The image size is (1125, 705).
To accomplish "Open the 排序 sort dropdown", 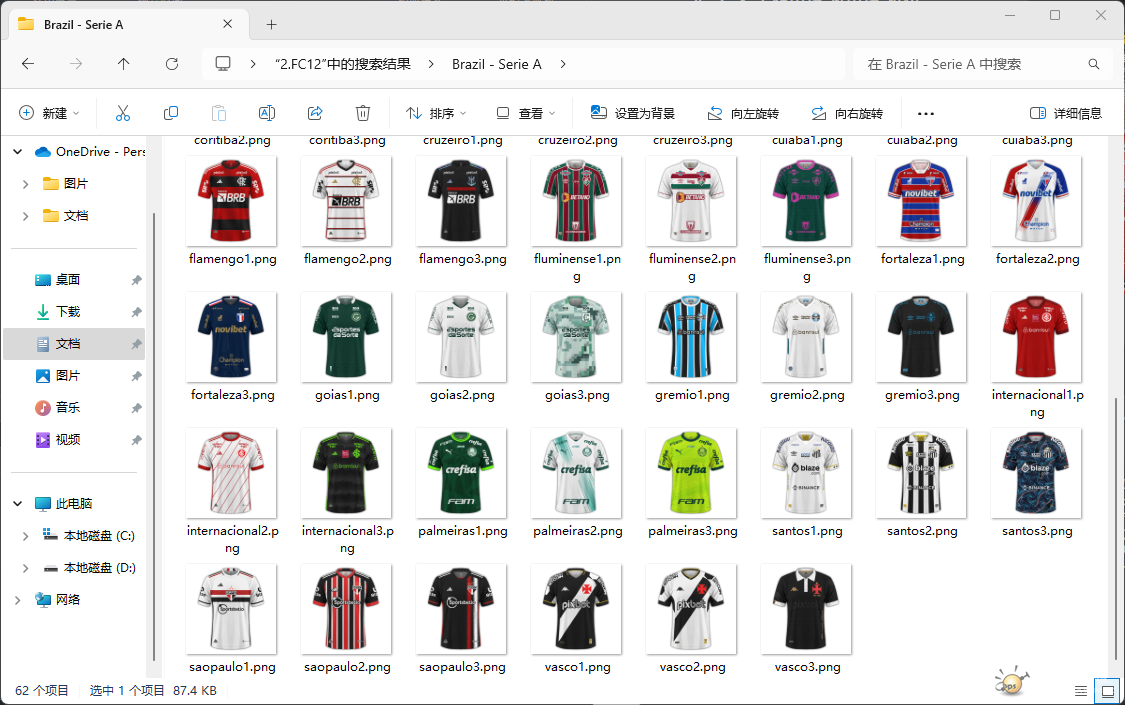I will pos(436,113).
